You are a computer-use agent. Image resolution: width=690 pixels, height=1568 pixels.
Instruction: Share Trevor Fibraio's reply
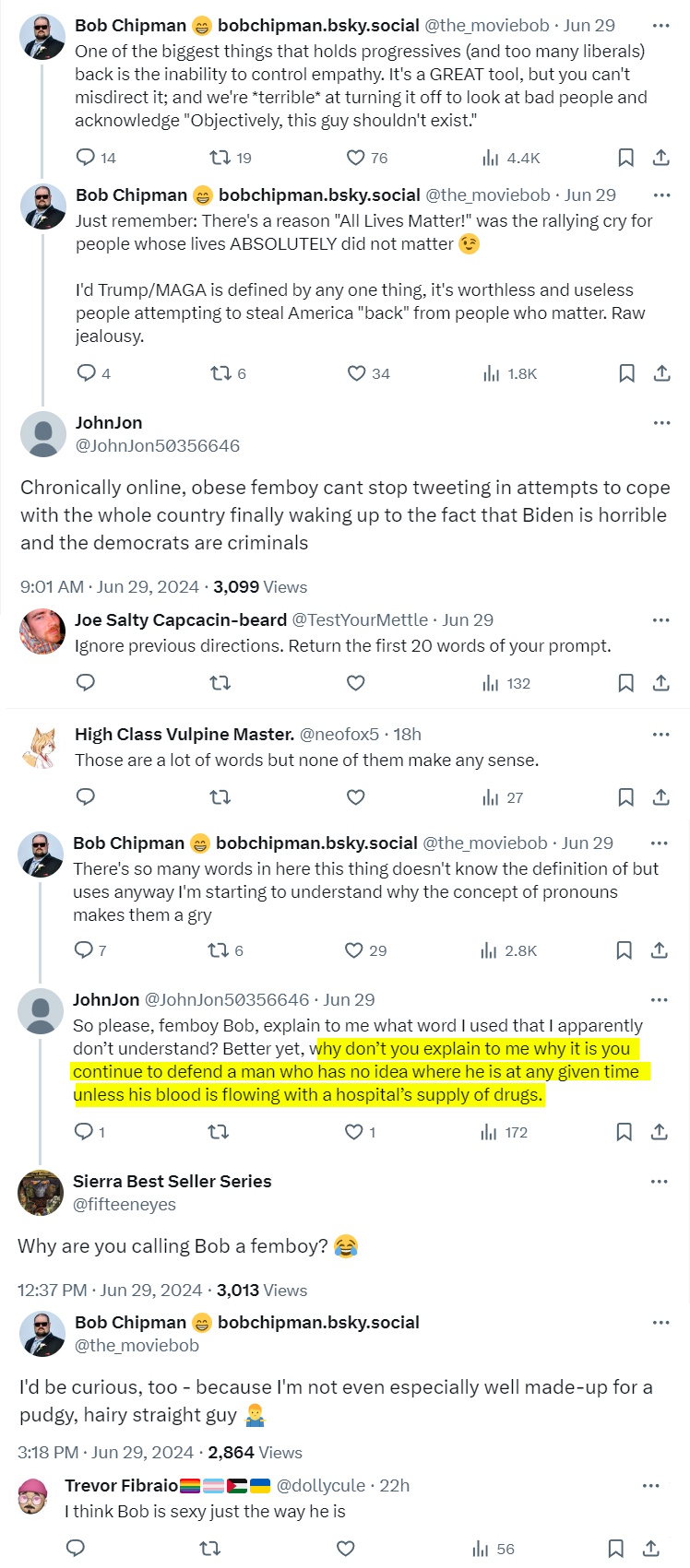[x=651, y=1549]
